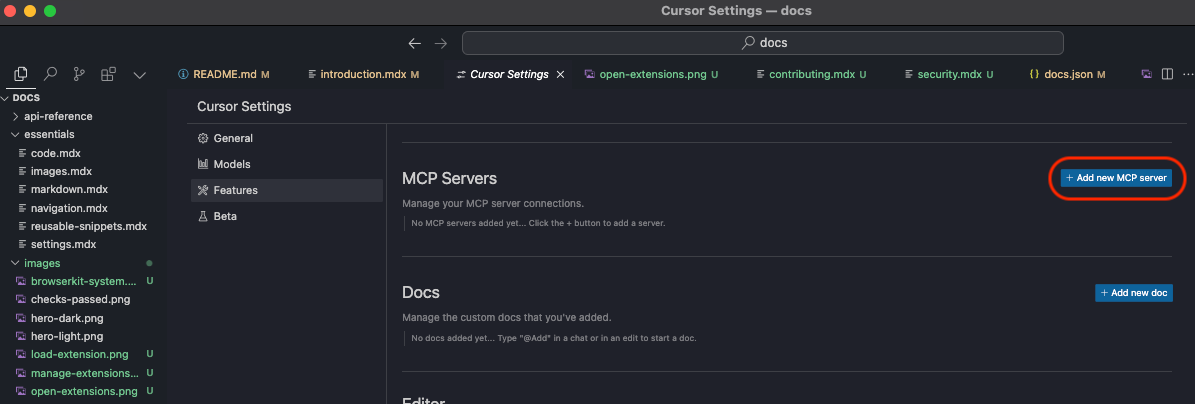The width and height of the screenshot is (1195, 404).
Task: Click the Docs section heading
Action: coord(421,293)
